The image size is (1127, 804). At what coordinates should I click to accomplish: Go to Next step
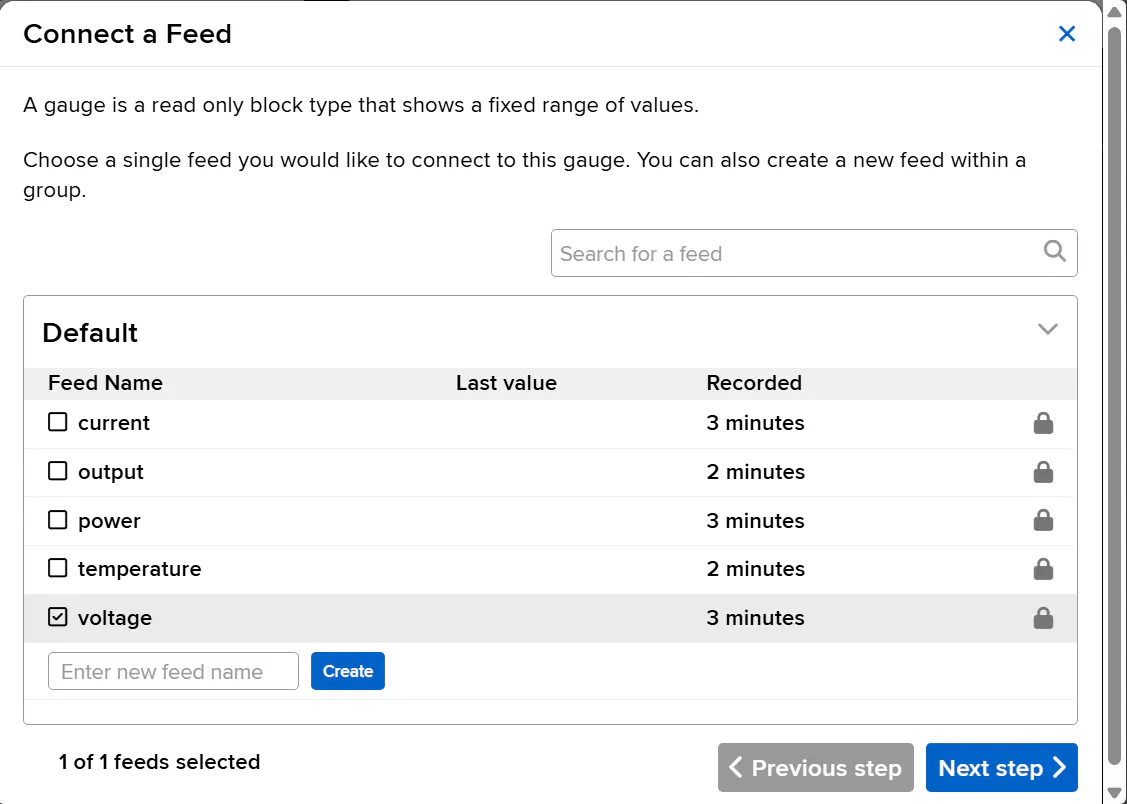(1001, 767)
